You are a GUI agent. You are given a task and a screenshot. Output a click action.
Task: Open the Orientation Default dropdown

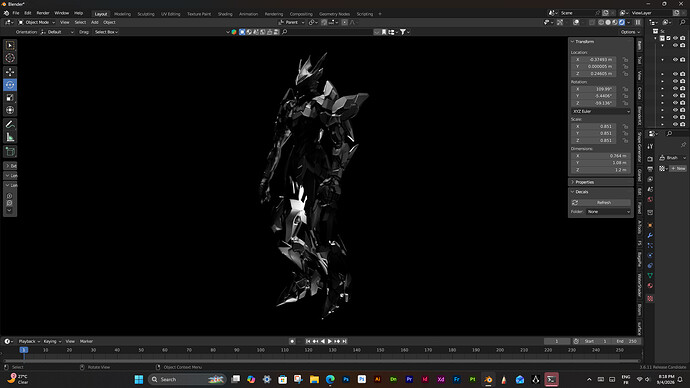[57, 32]
